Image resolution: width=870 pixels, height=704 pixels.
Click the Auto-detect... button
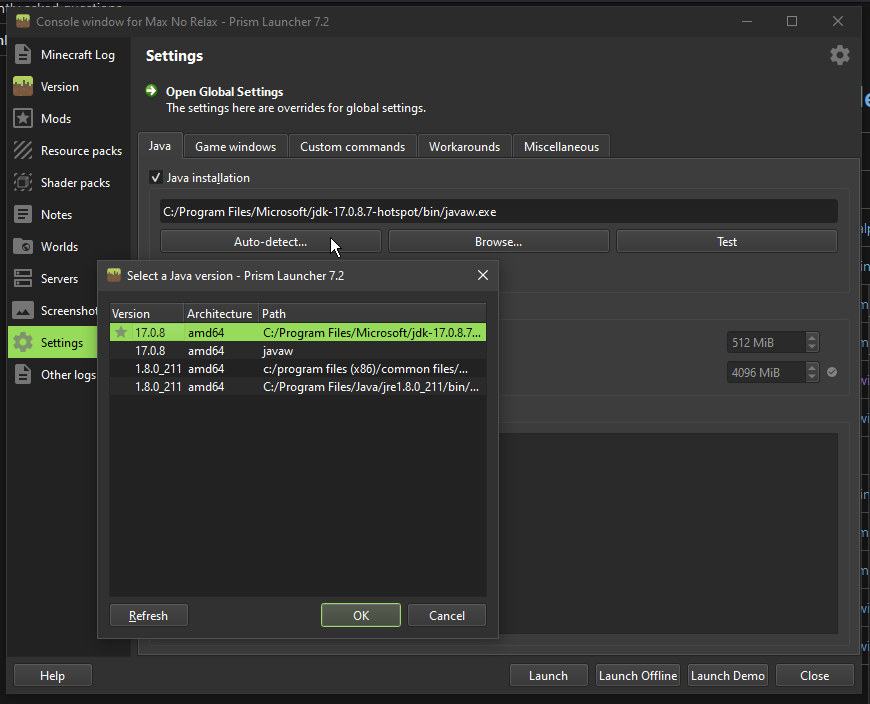271,241
